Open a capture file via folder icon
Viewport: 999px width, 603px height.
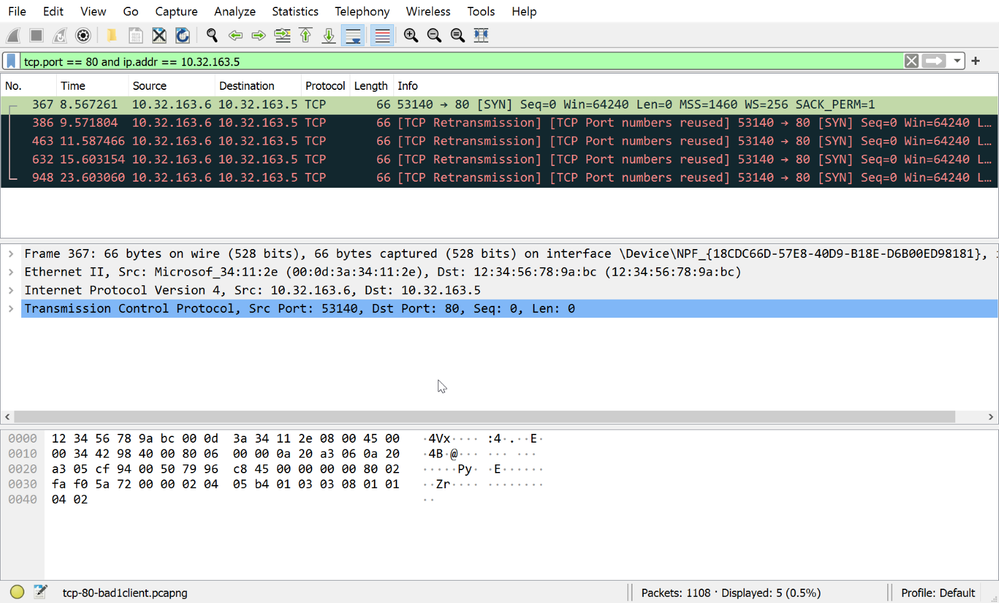point(111,36)
